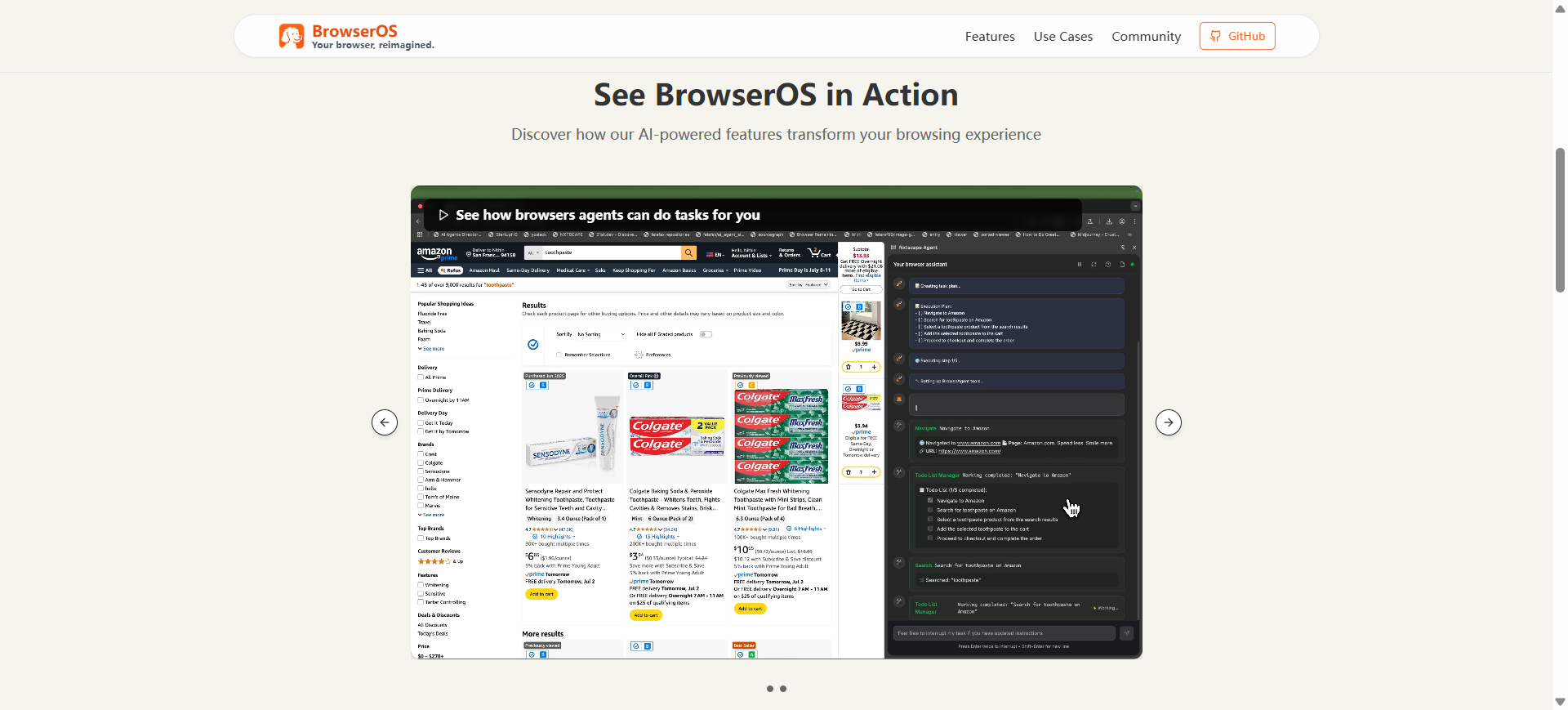Click the Amazon Prime logo in the demo
This screenshot has height=710, width=1568.
click(x=437, y=254)
